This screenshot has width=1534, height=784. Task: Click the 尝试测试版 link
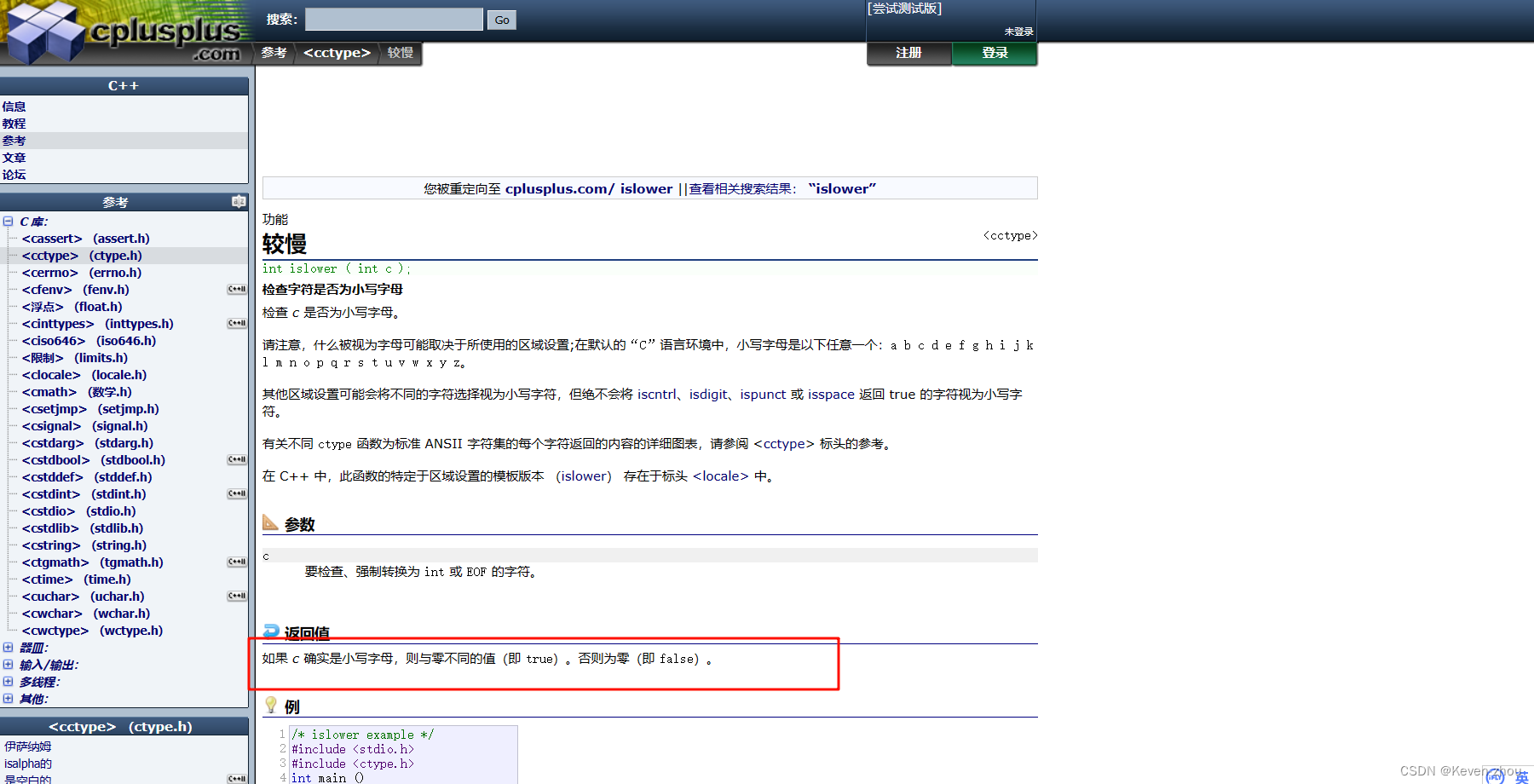(x=904, y=9)
